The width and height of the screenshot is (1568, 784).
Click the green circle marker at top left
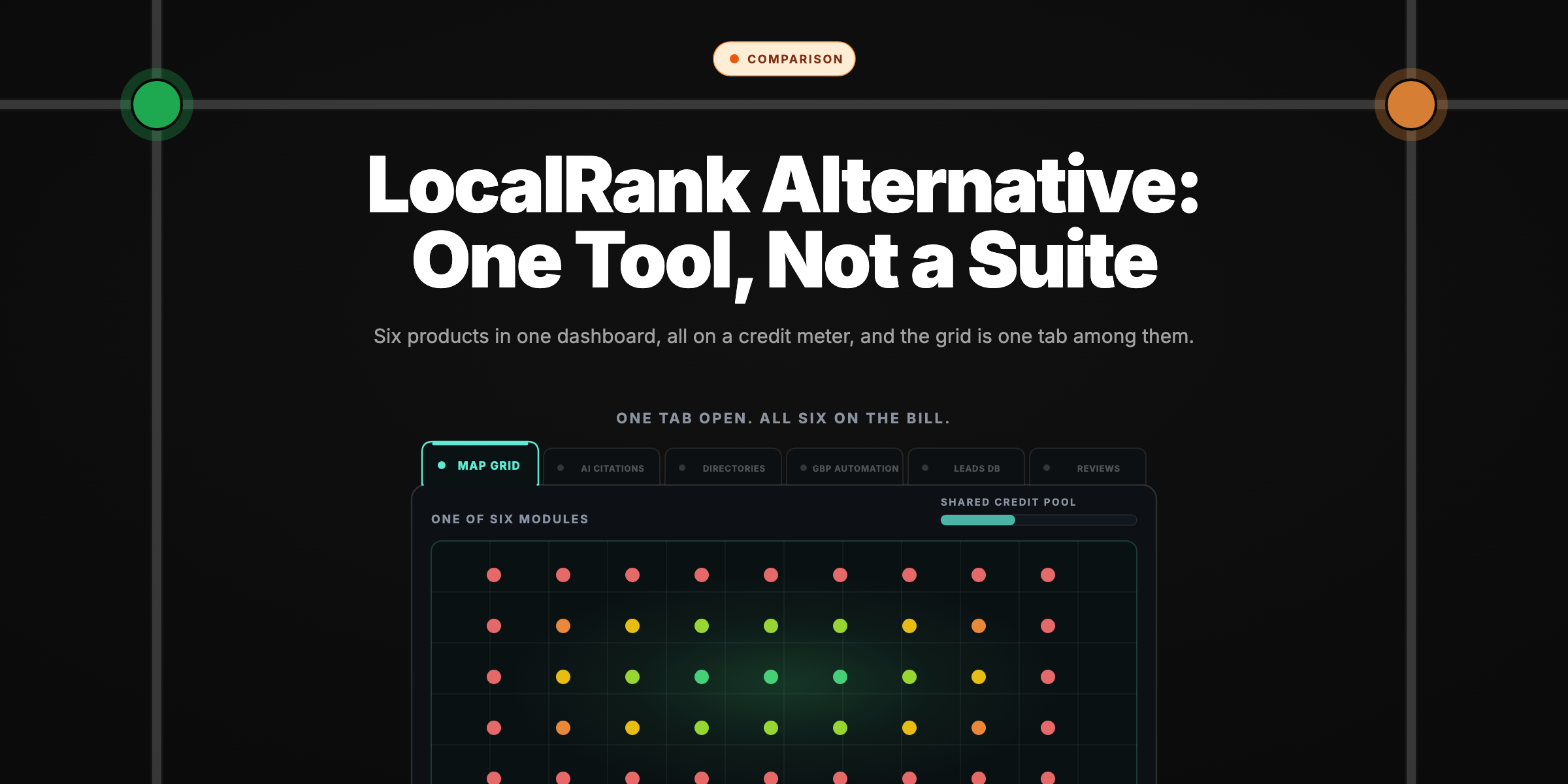(157, 105)
